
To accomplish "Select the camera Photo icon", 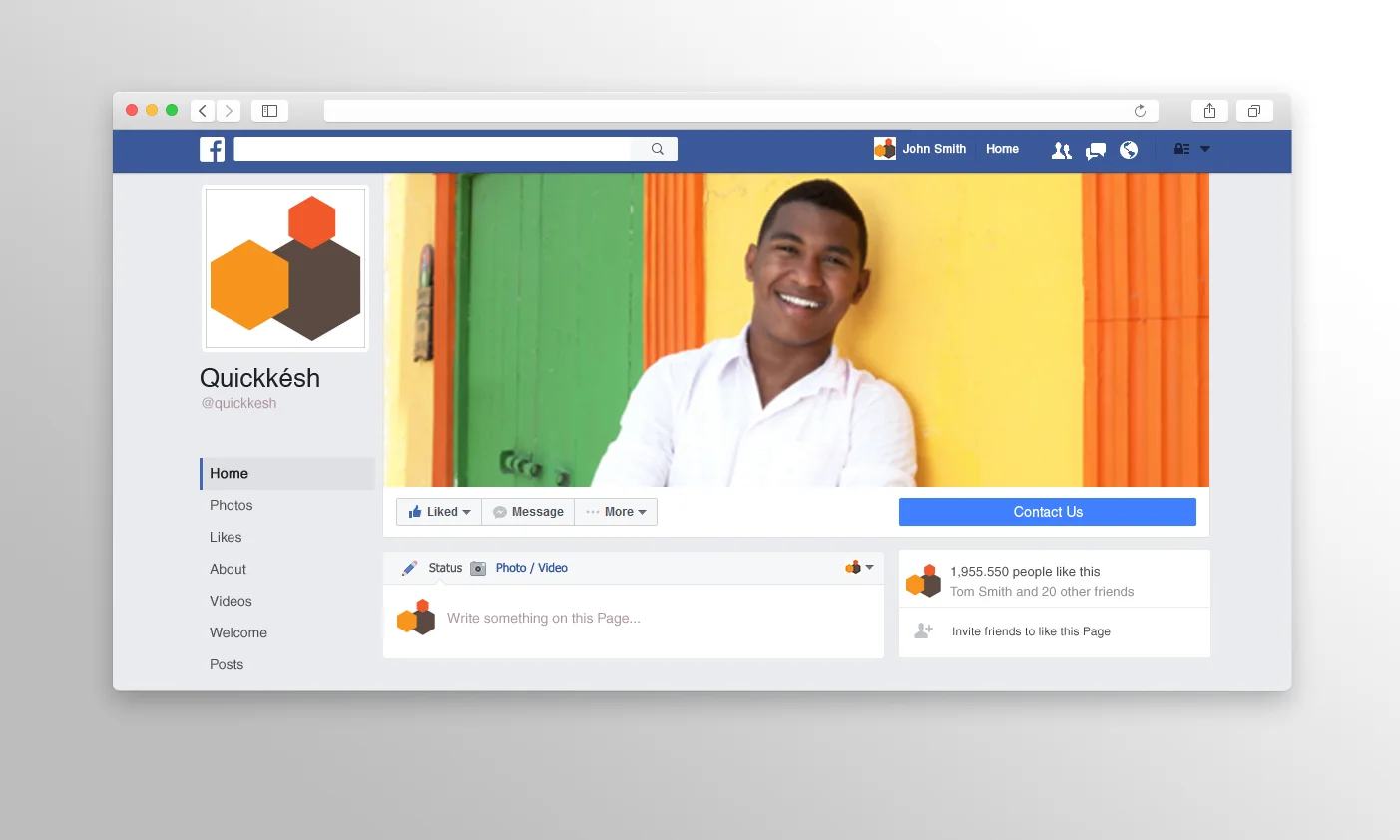I will pos(480,567).
